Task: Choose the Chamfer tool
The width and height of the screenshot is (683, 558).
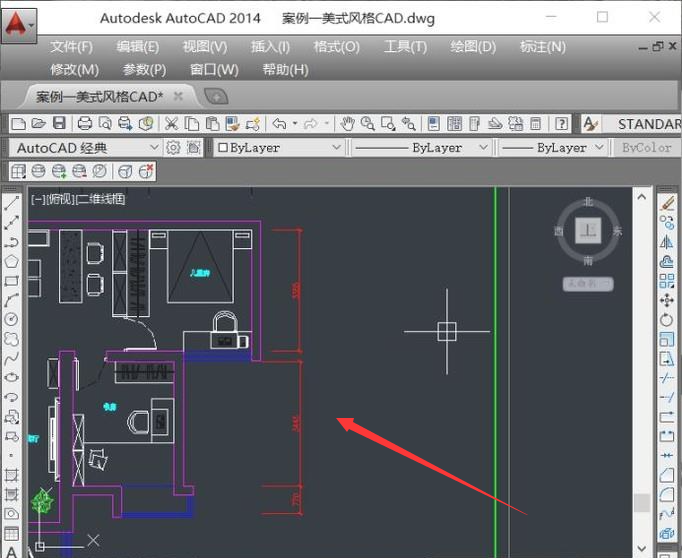Action: pos(666,475)
